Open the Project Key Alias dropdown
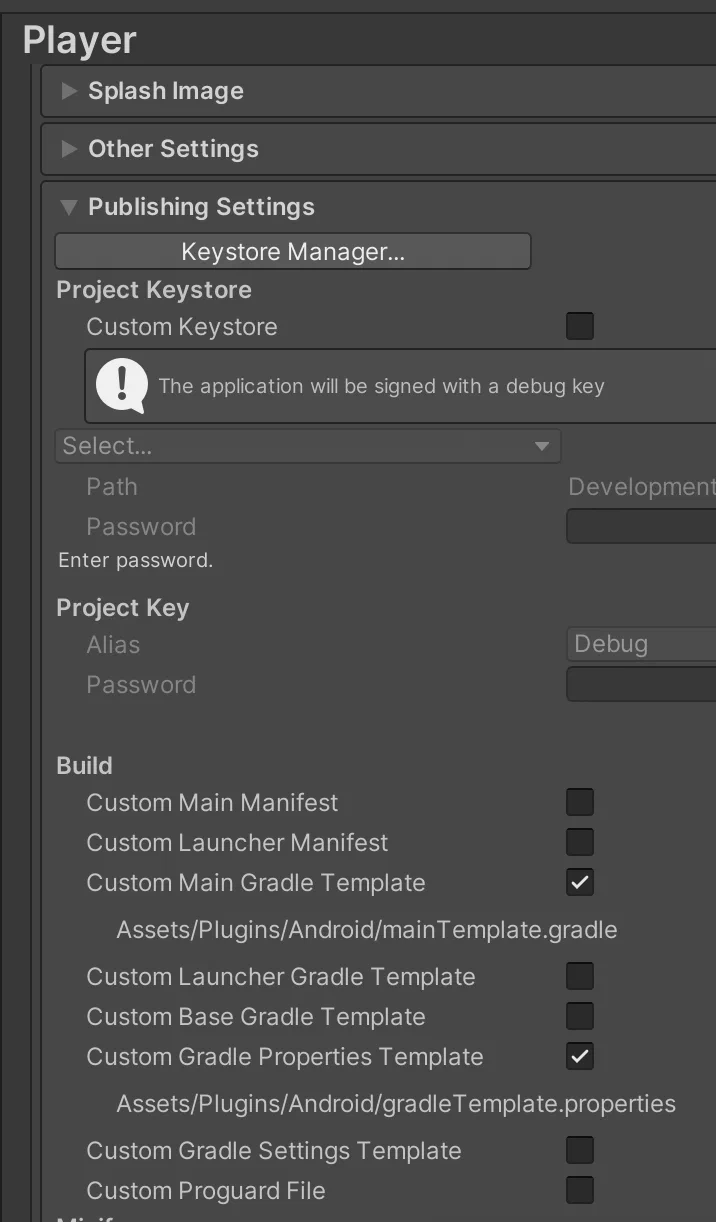Viewport: 716px width, 1222px height. [641, 644]
